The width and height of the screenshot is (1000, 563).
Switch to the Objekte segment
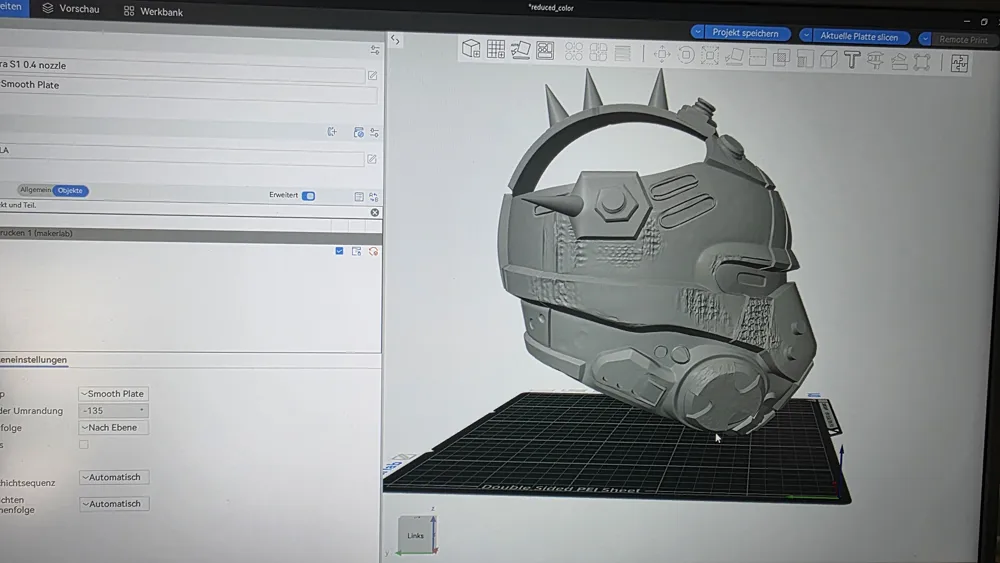tap(70, 190)
